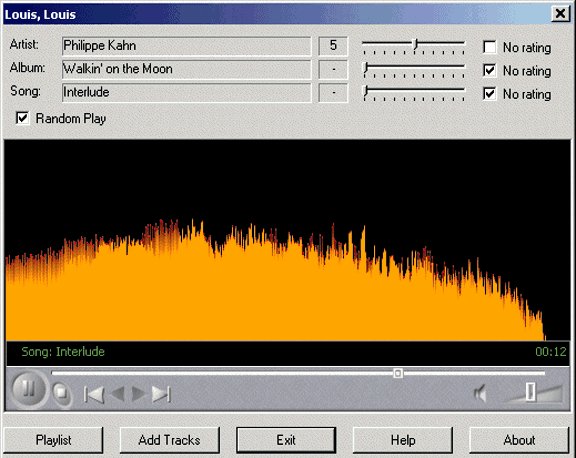Viewport: 576px width, 458px height.
Task: Fast forward using the right arrow icon
Action: [x=138, y=394]
